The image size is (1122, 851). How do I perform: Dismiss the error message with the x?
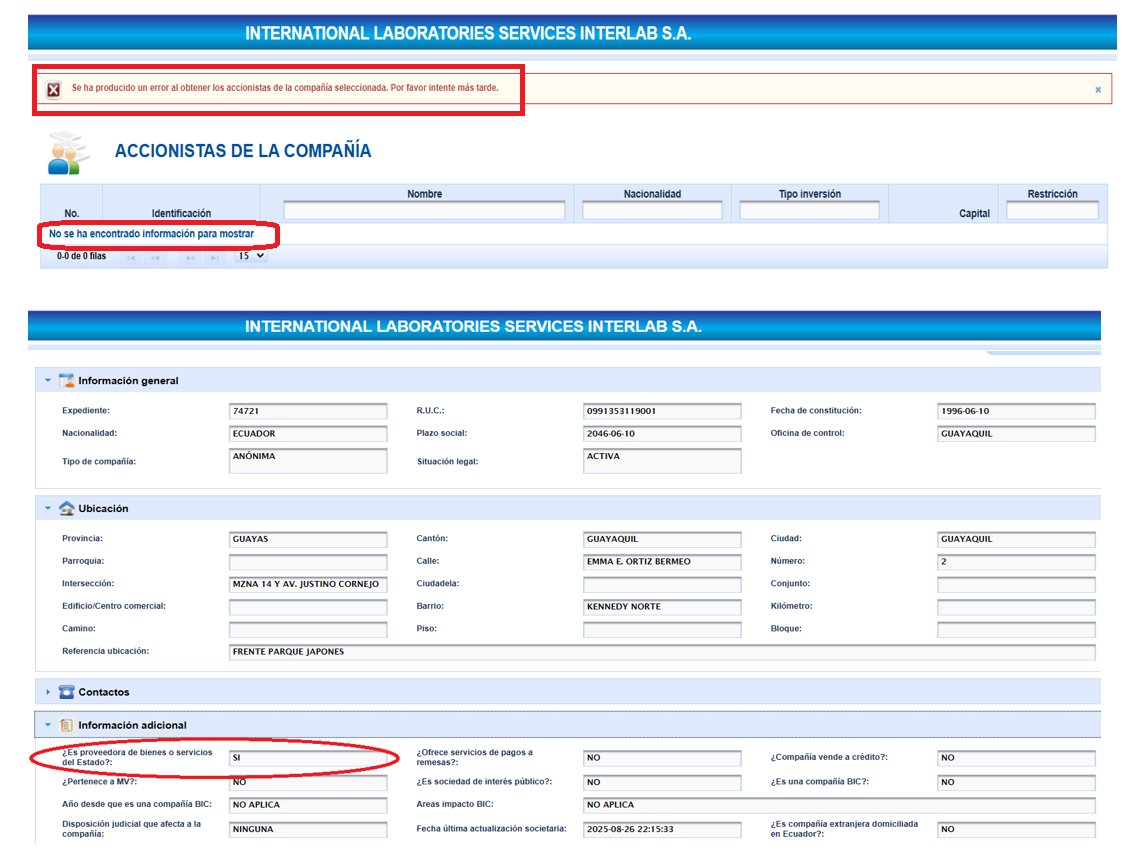click(1098, 89)
